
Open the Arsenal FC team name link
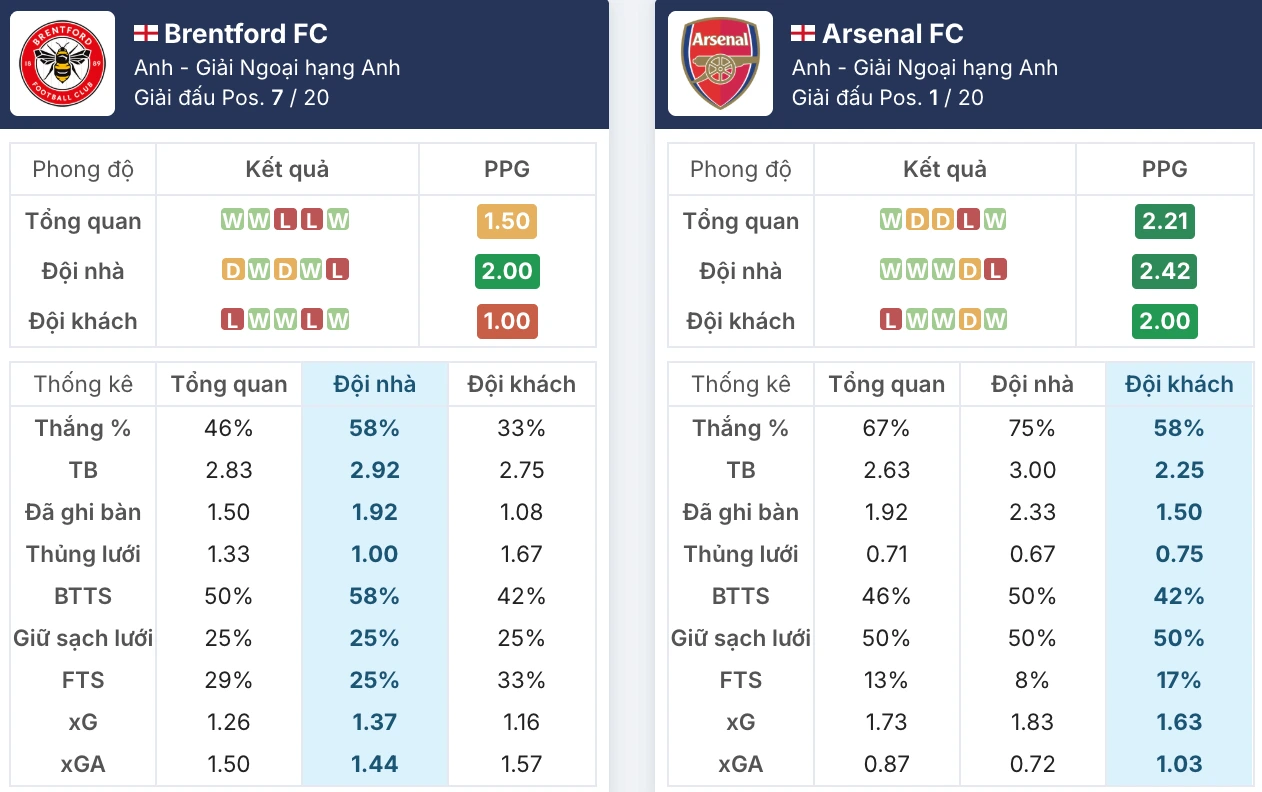coord(893,32)
